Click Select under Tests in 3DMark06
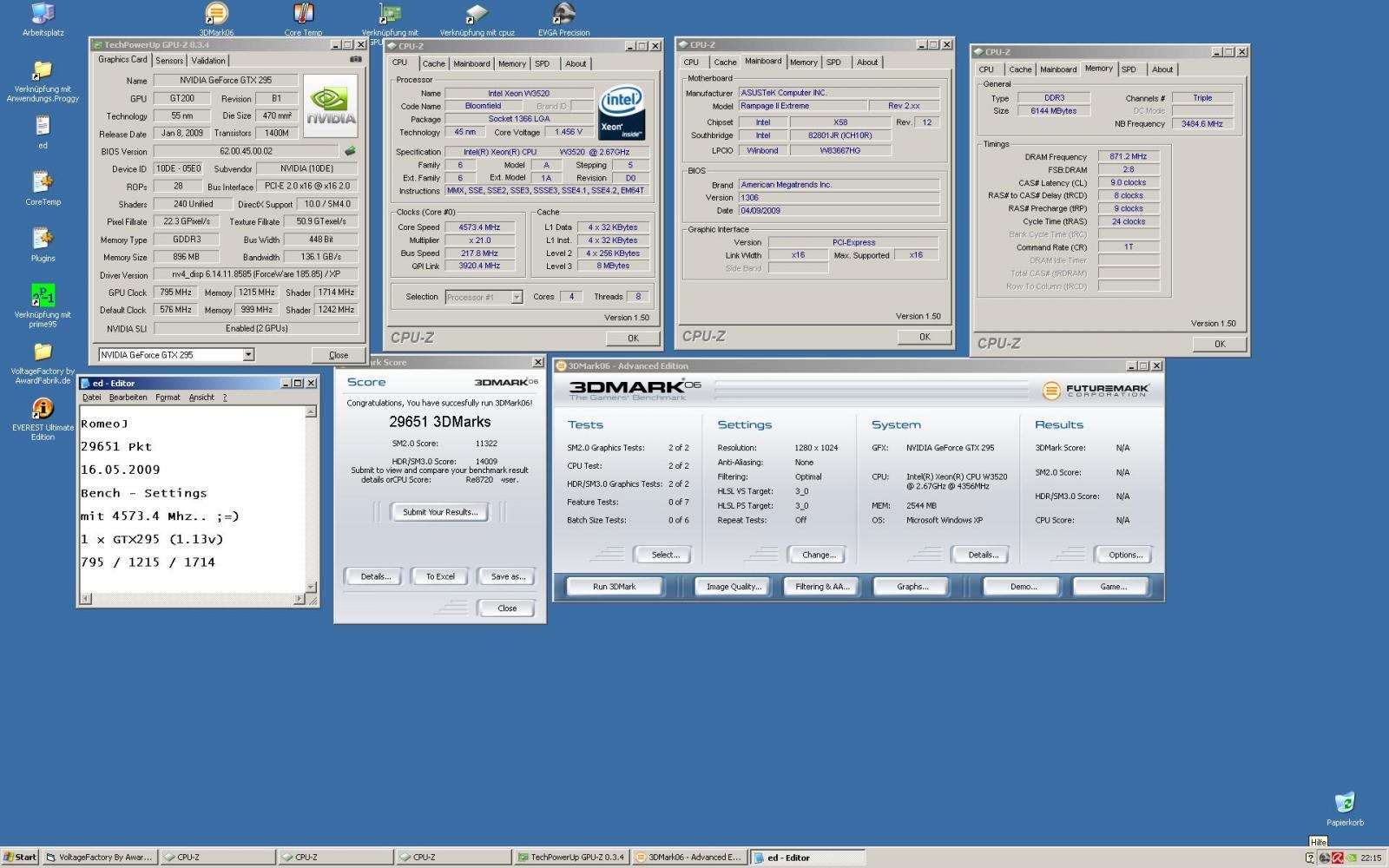The height and width of the screenshot is (868, 1389). [665, 555]
